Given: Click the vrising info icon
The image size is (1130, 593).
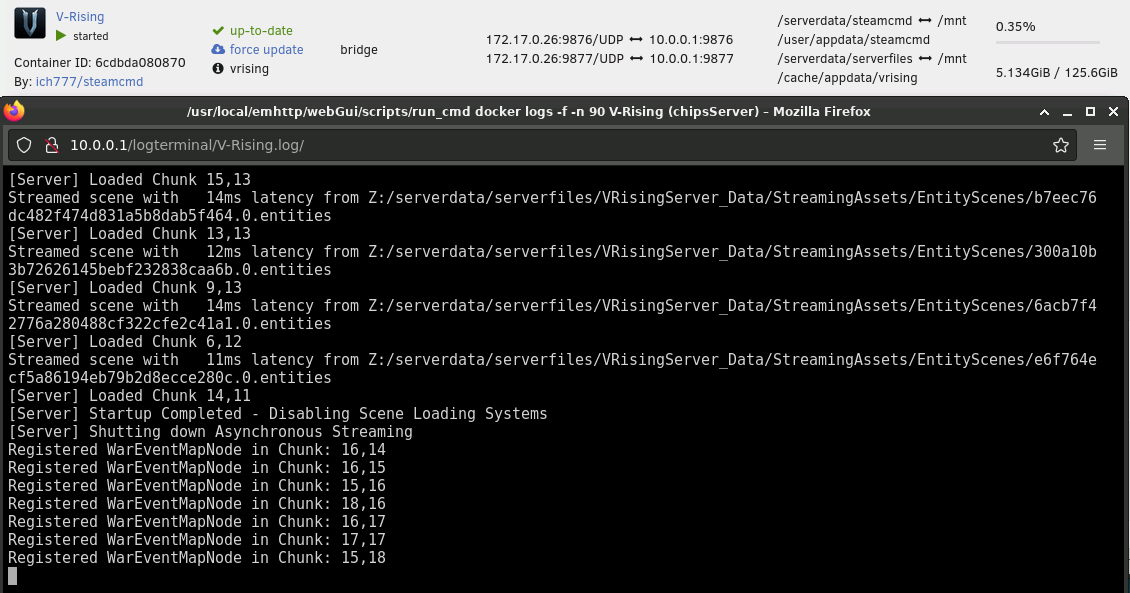Looking at the screenshot, I should click(218, 68).
